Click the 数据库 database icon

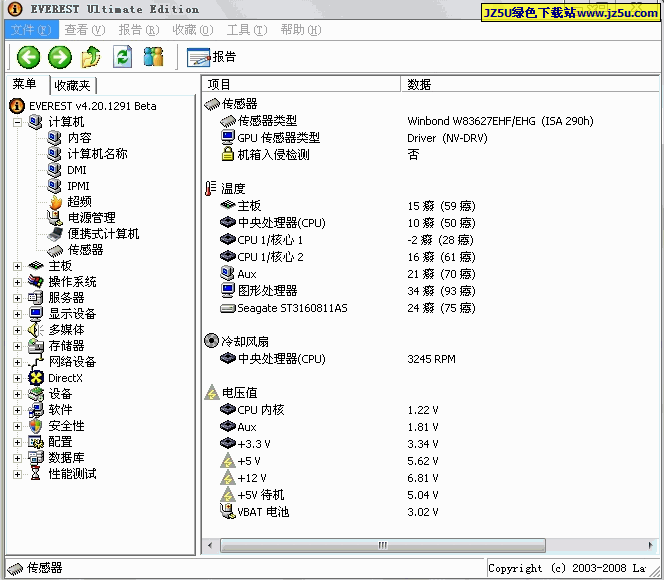[36, 458]
